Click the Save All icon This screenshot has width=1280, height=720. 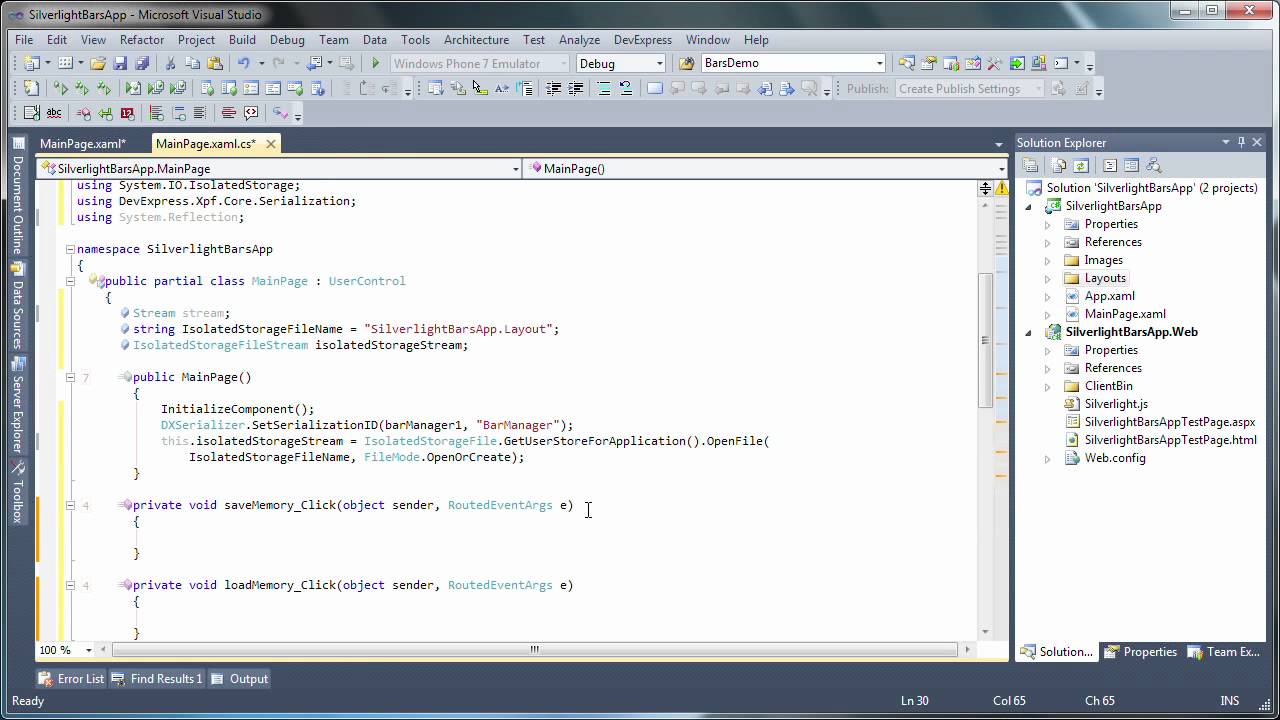click(142, 63)
